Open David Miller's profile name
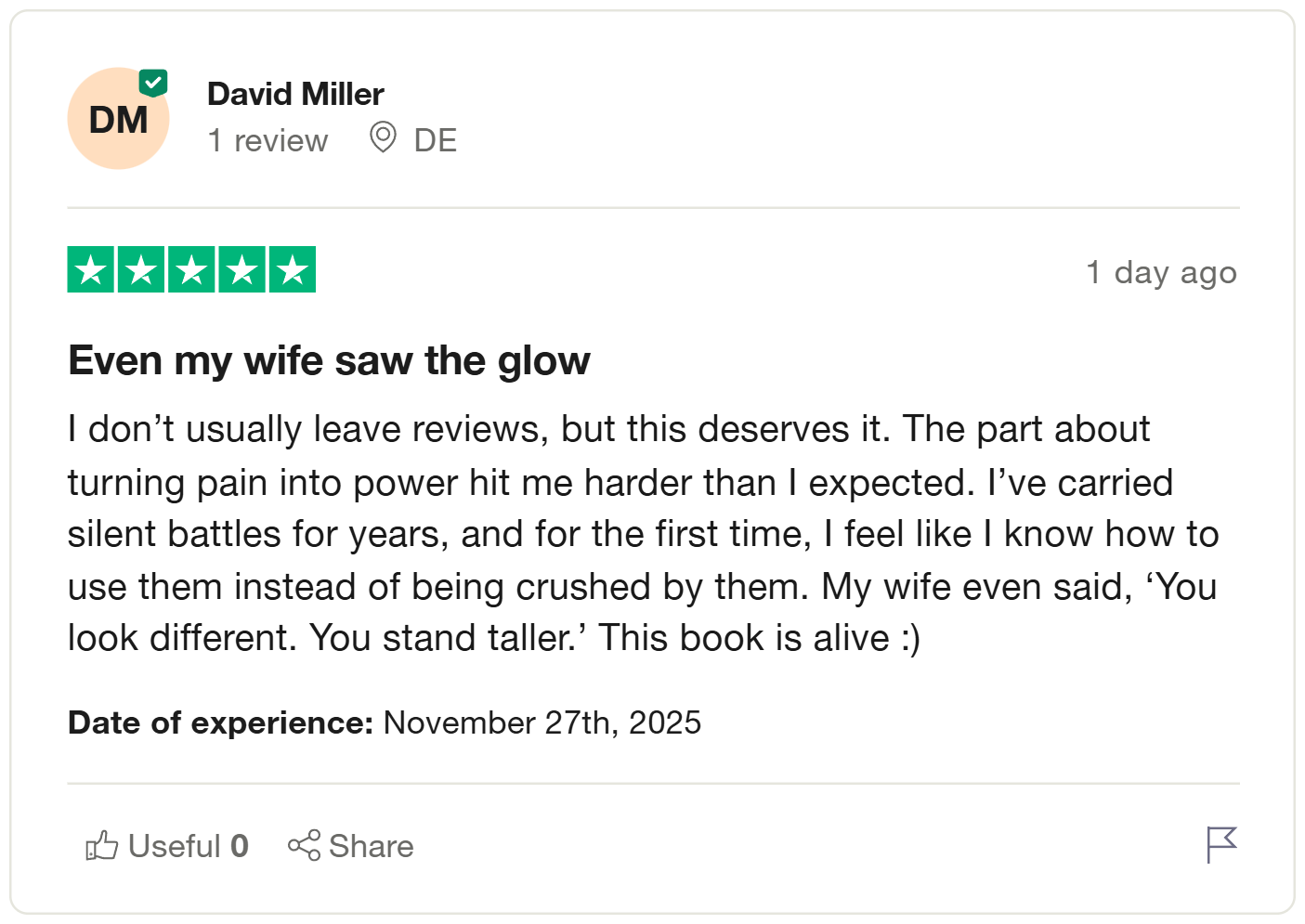 coord(295,94)
